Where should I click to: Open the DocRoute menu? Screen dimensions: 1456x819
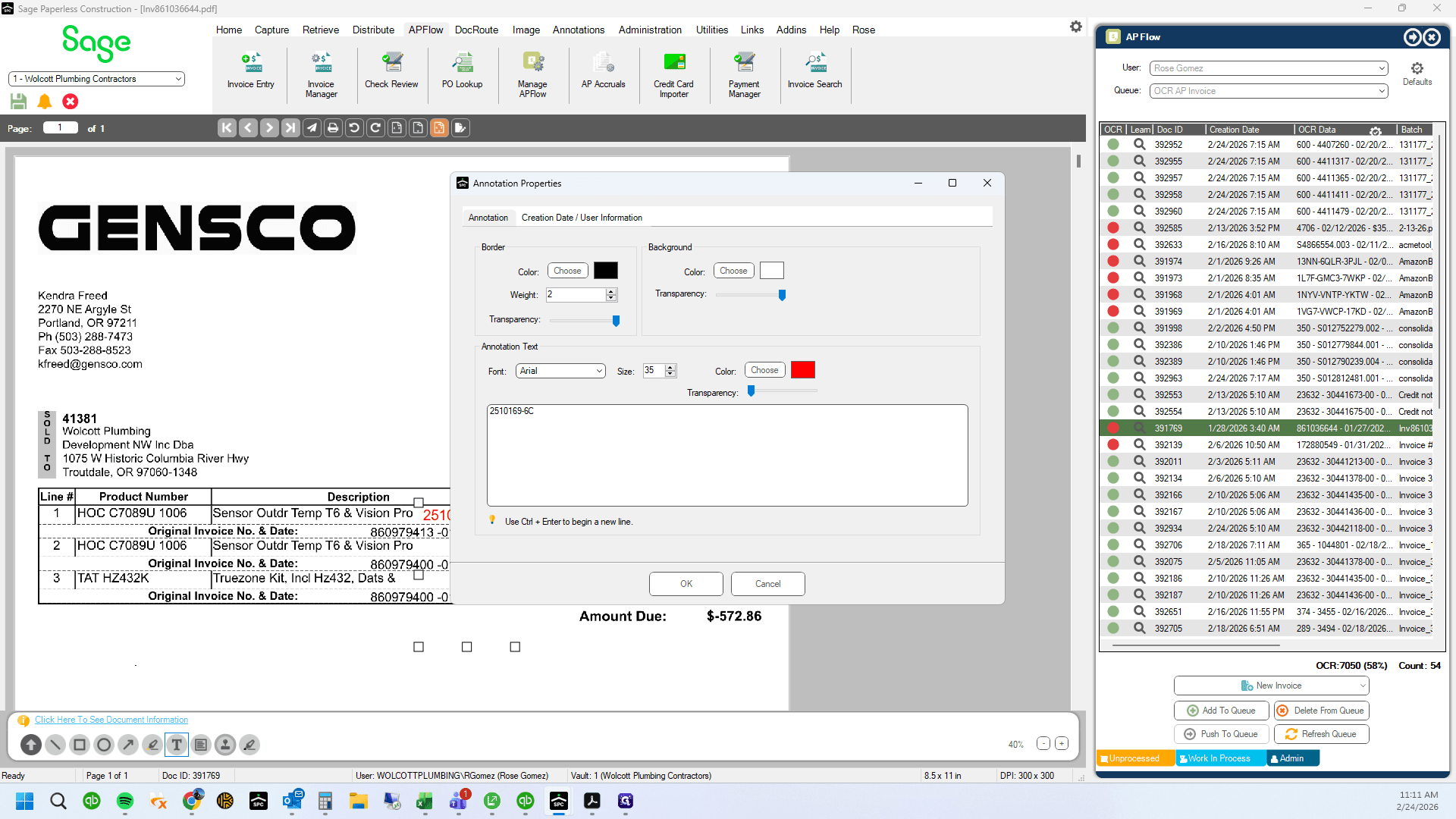[x=476, y=30]
